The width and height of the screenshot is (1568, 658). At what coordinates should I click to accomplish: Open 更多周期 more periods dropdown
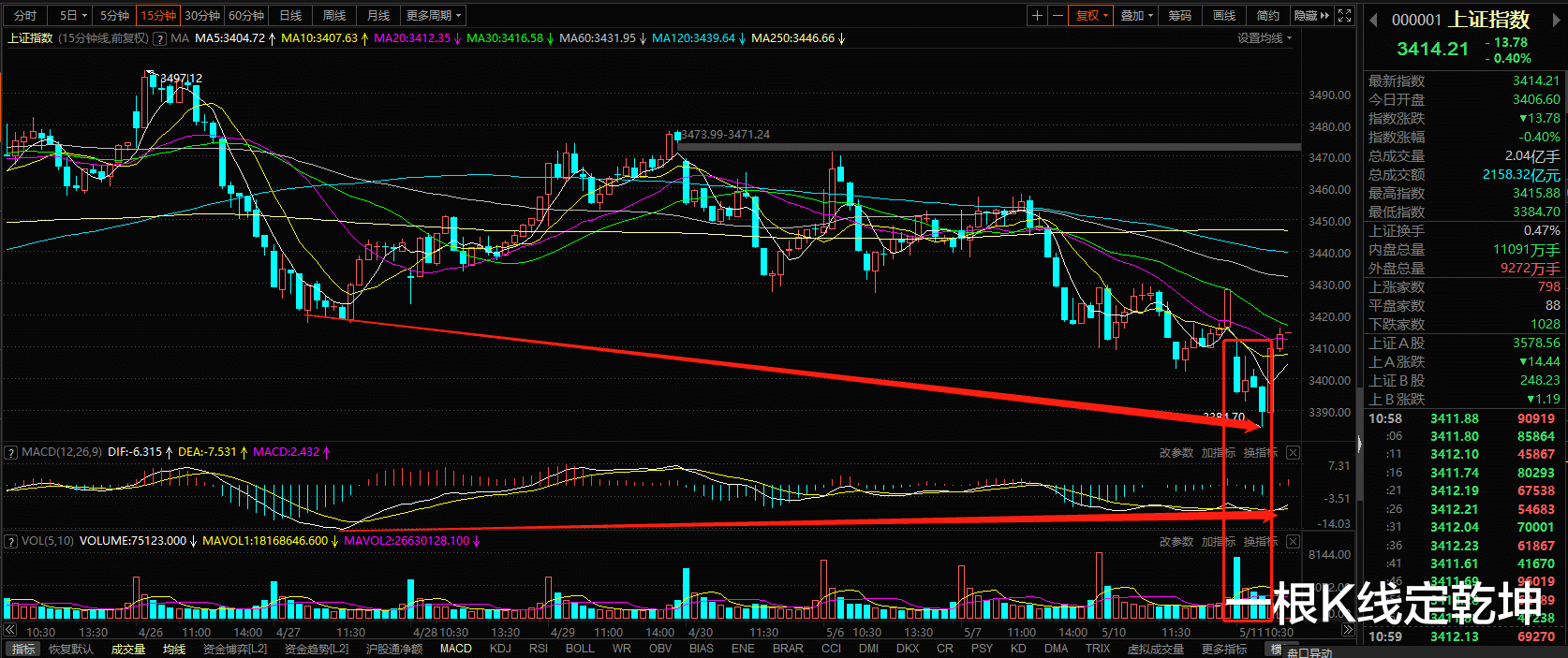coord(434,16)
